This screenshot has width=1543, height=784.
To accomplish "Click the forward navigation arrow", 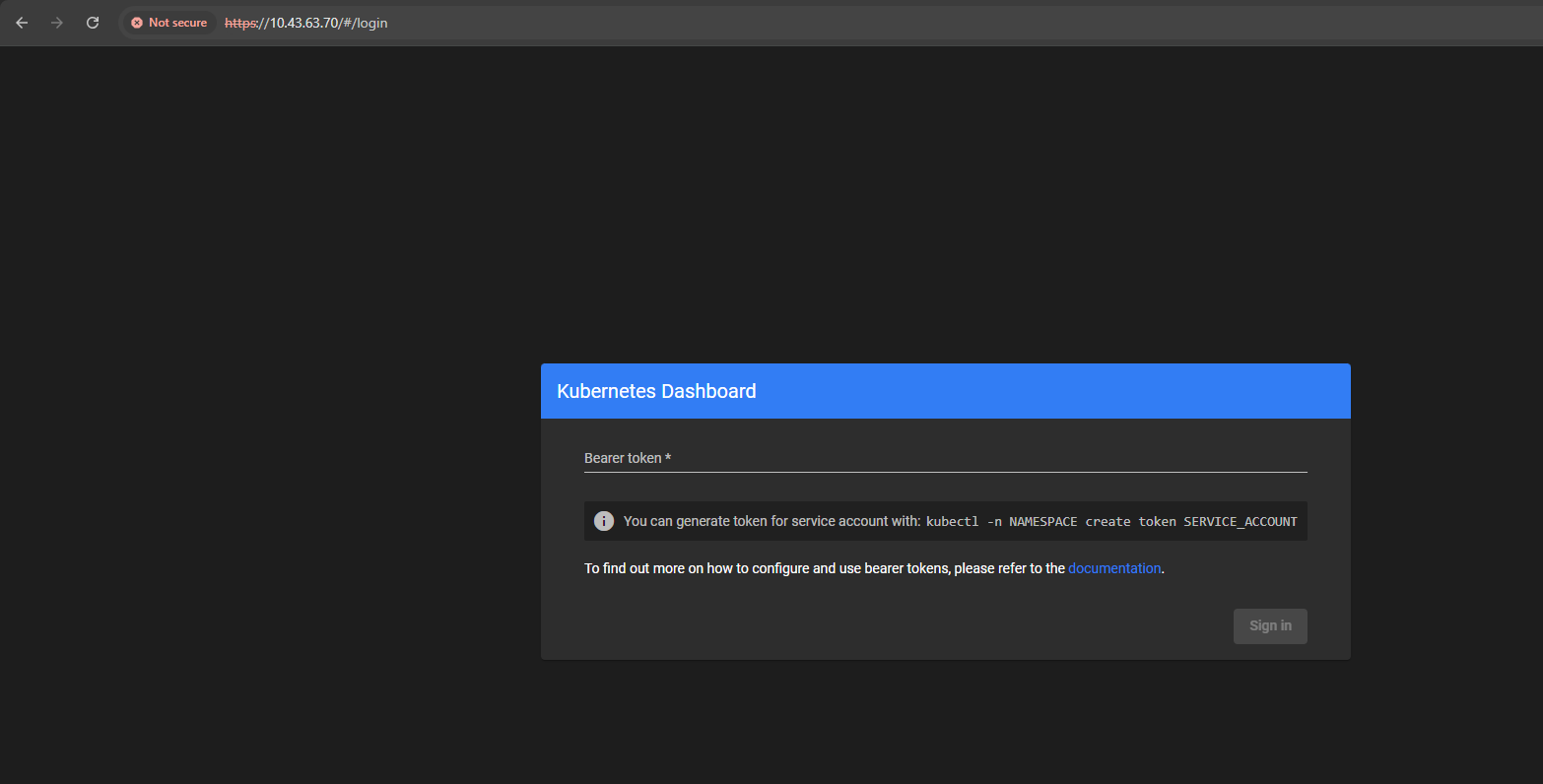I will [x=56, y=22].
